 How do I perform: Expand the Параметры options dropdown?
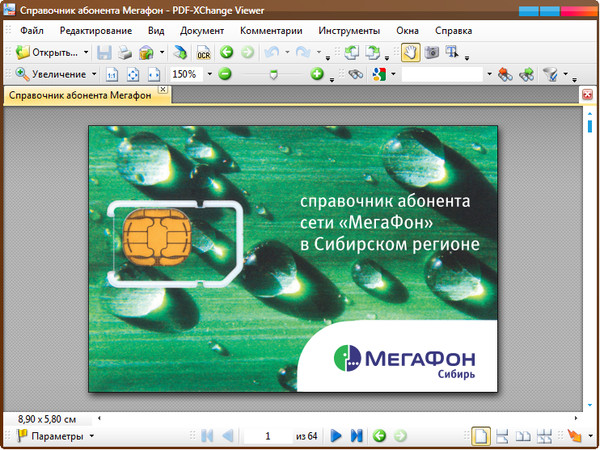click(x=92, y=436)
